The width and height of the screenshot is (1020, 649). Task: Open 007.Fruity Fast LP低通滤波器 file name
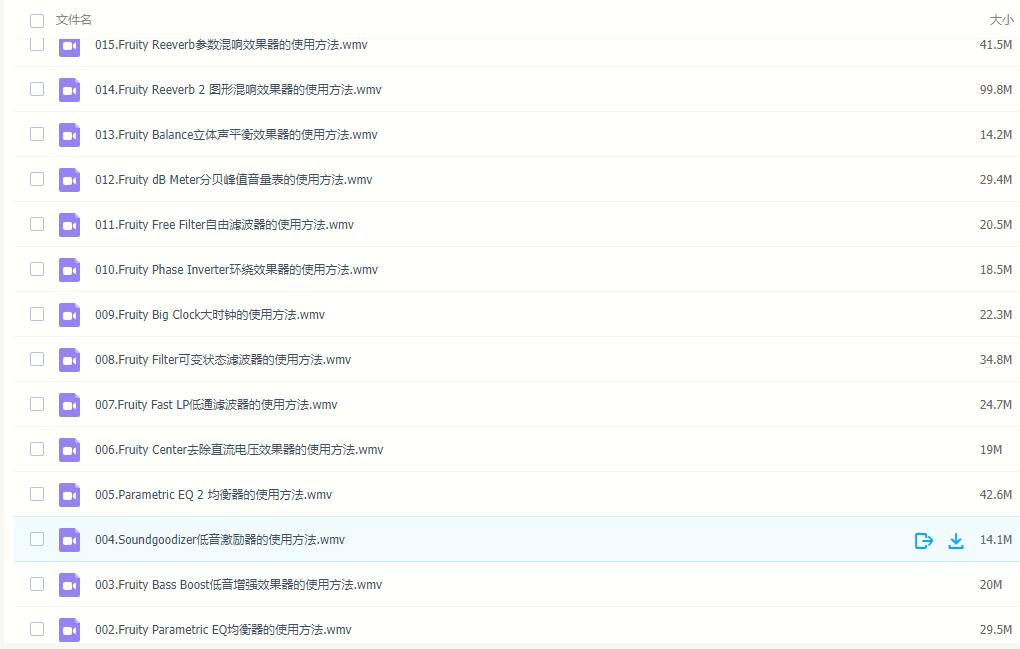pyautogui.click(x=216, y=404)
